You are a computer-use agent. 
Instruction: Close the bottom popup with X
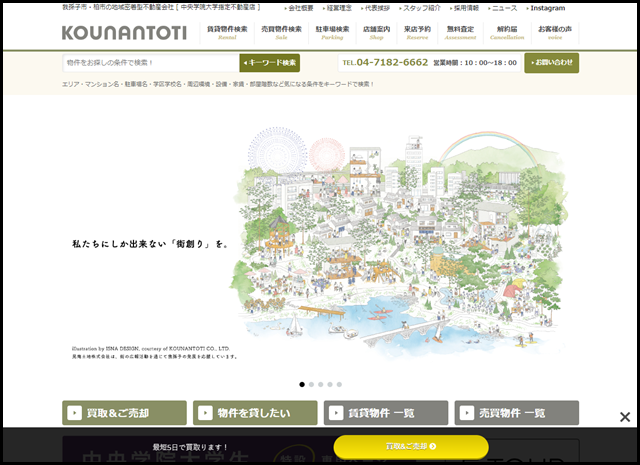click(625, 417)
